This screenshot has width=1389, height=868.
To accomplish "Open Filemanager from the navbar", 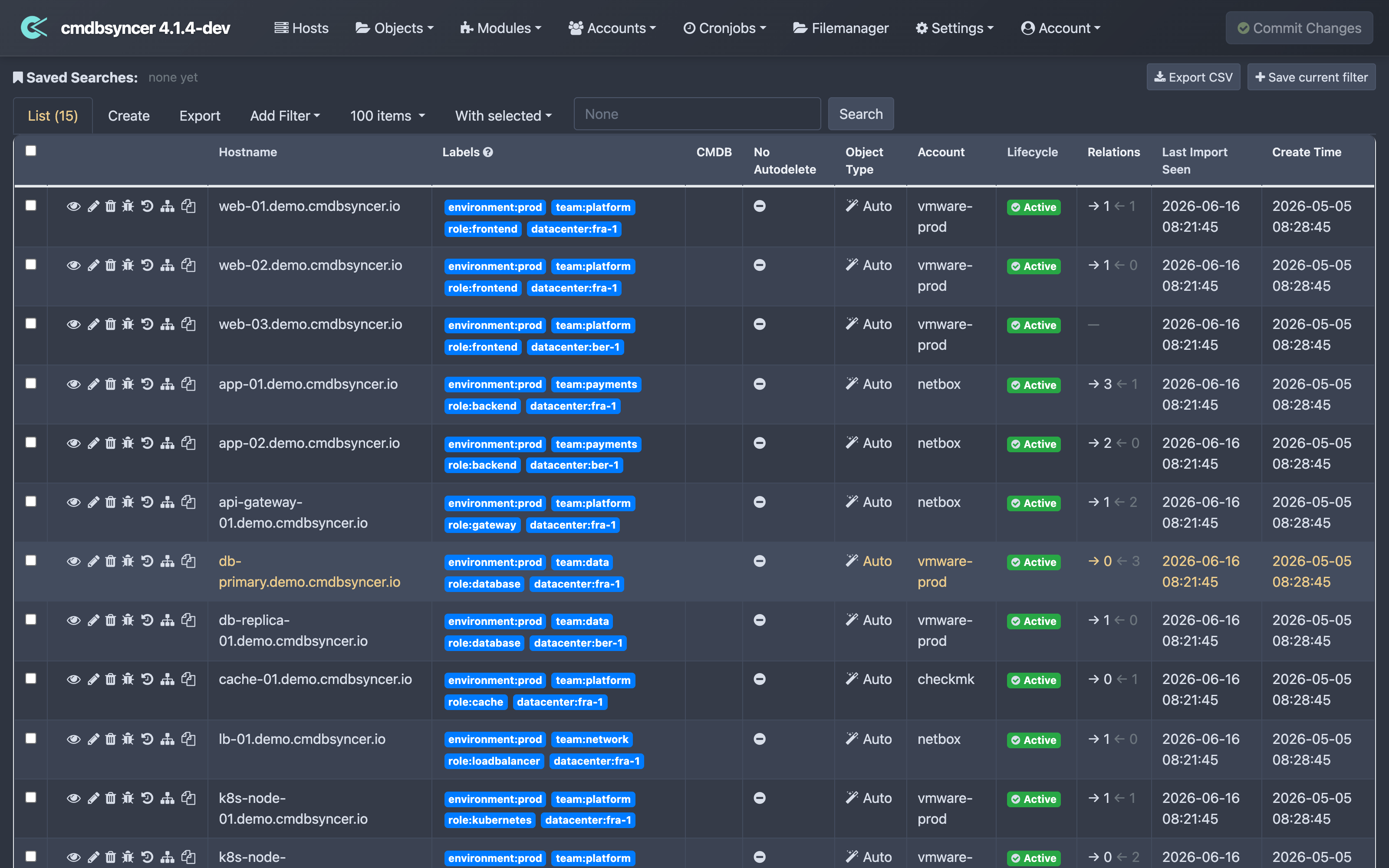I will tap(840, 28).
